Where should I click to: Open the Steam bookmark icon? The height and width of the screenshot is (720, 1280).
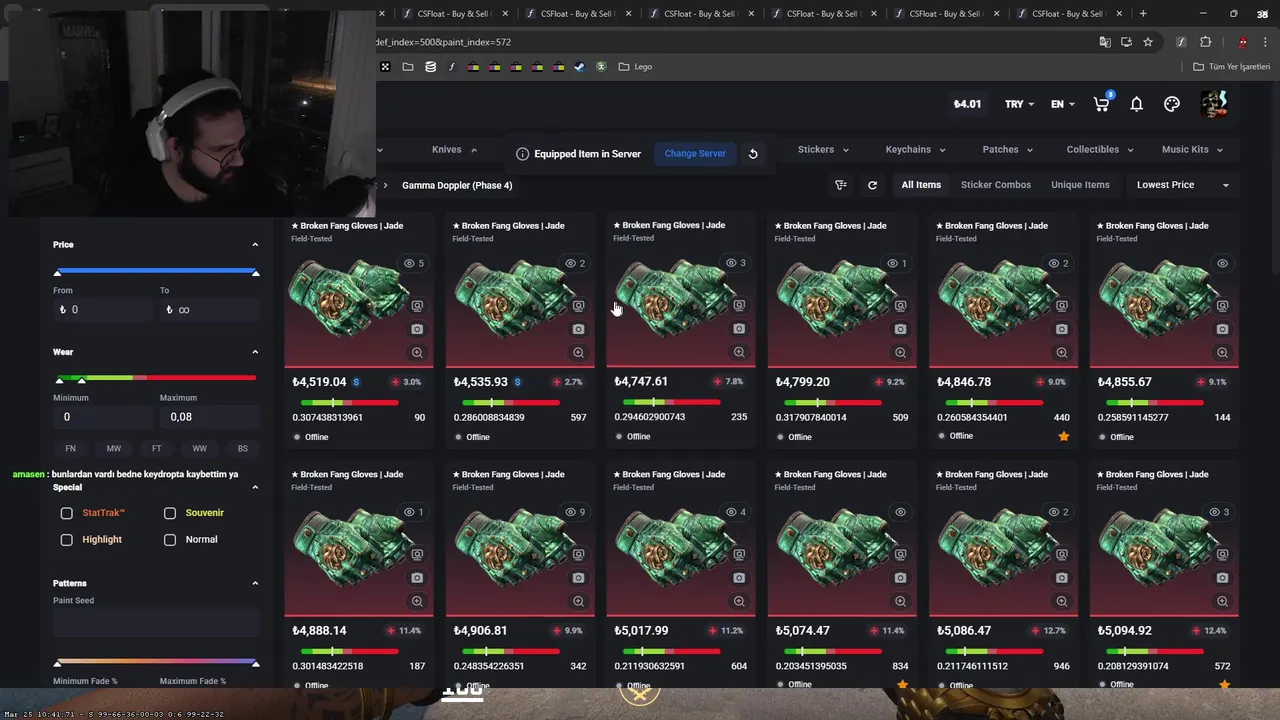[579, 67]
